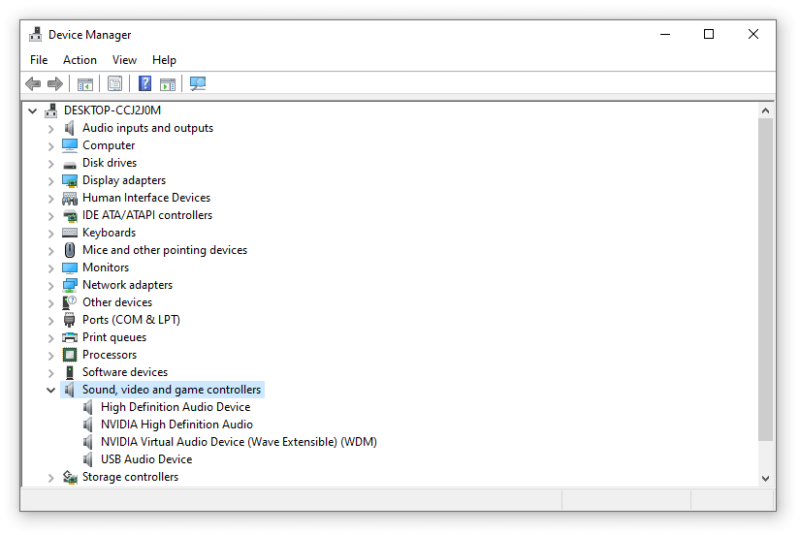Select the Print queues label
800x535 pixels.
coord(114,337)
